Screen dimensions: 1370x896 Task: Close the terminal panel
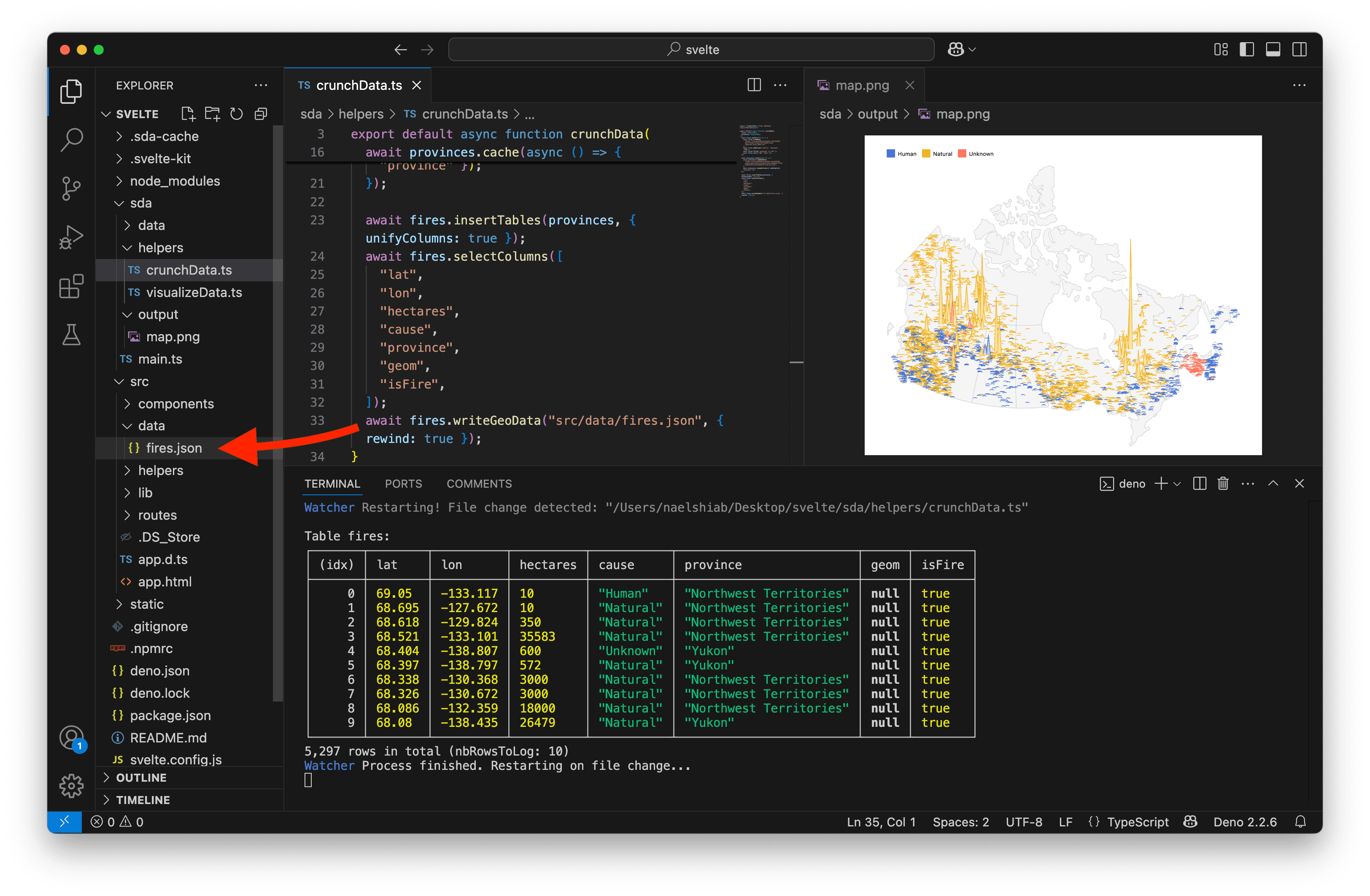point(1299,484)
